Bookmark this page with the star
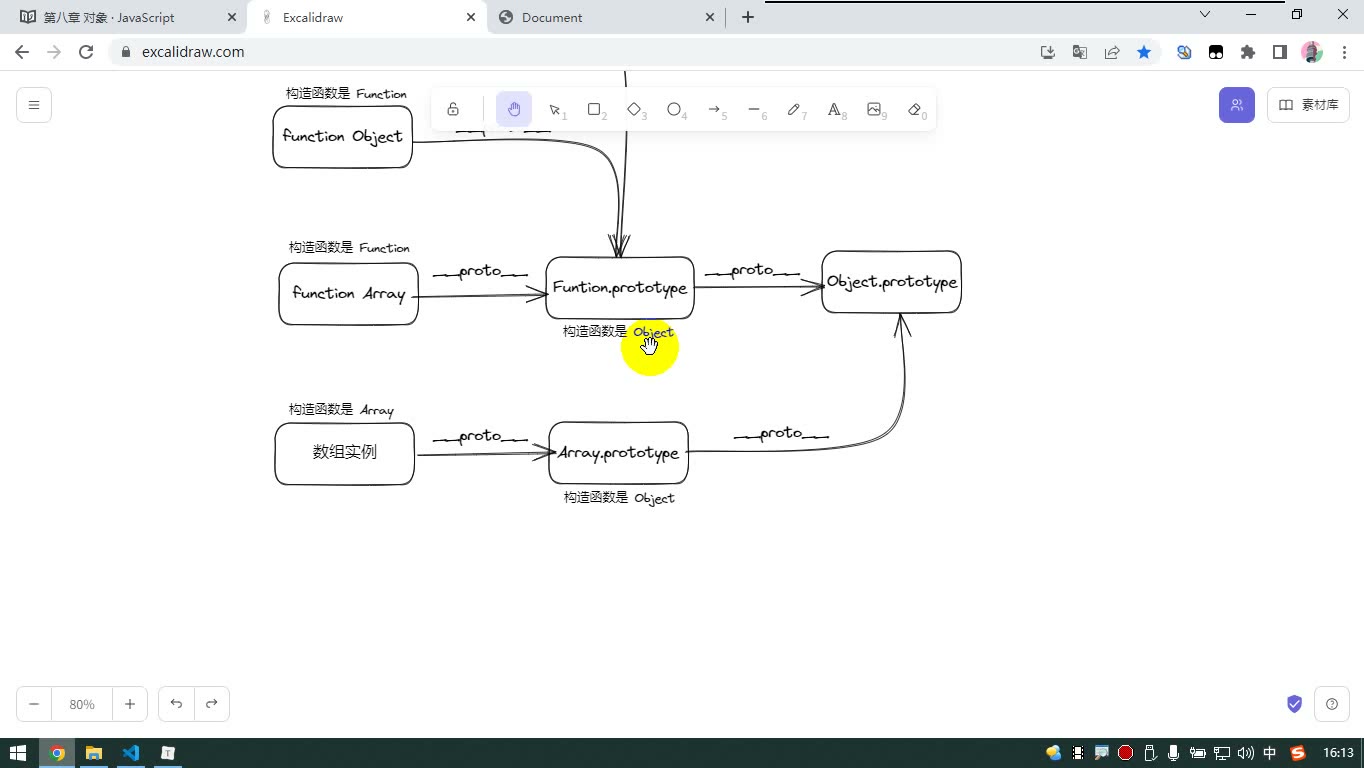Viewport: 1364px width, 768px height. click(1144, 52)
